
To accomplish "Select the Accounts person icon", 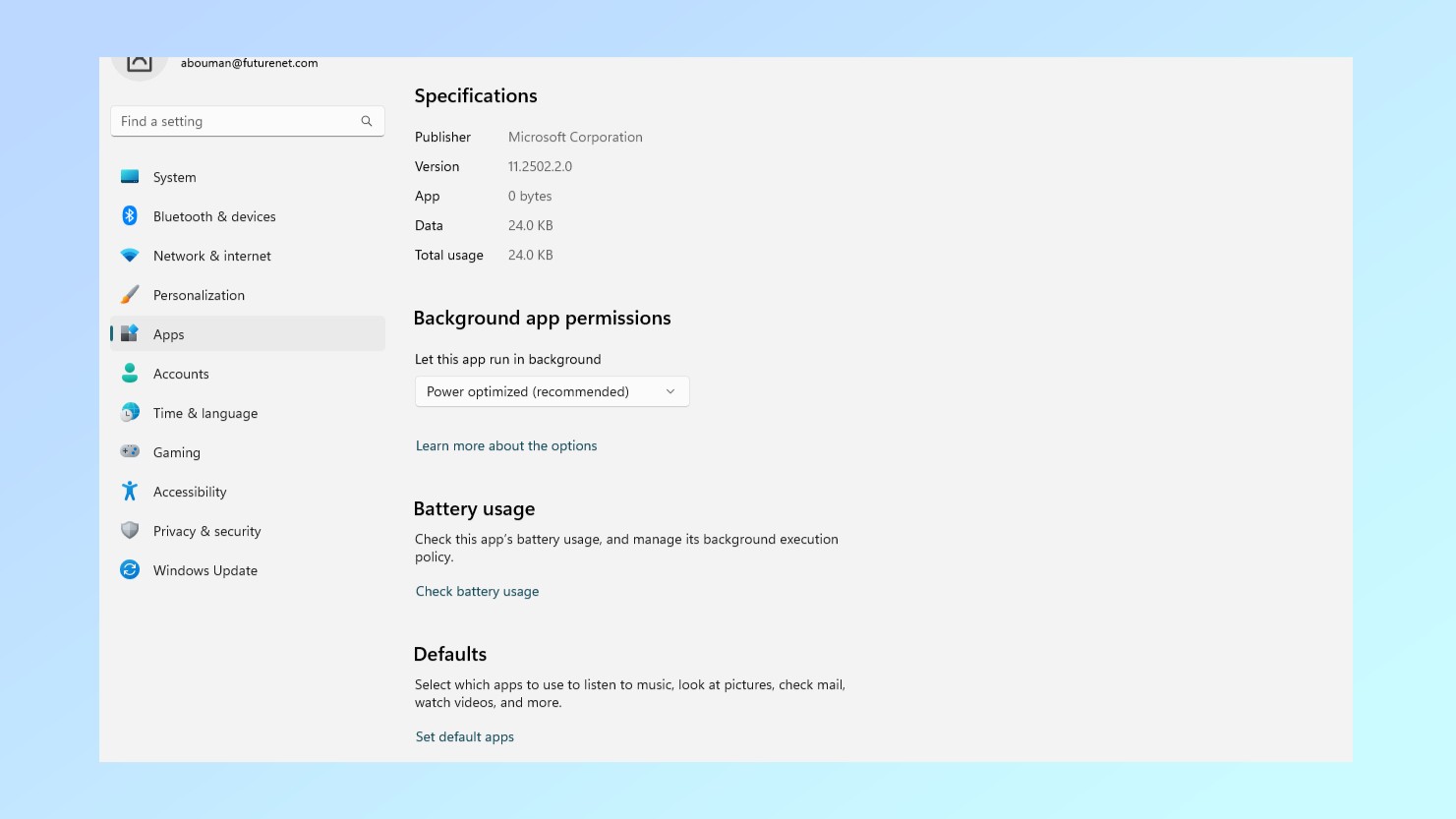I will pos(130,374).
